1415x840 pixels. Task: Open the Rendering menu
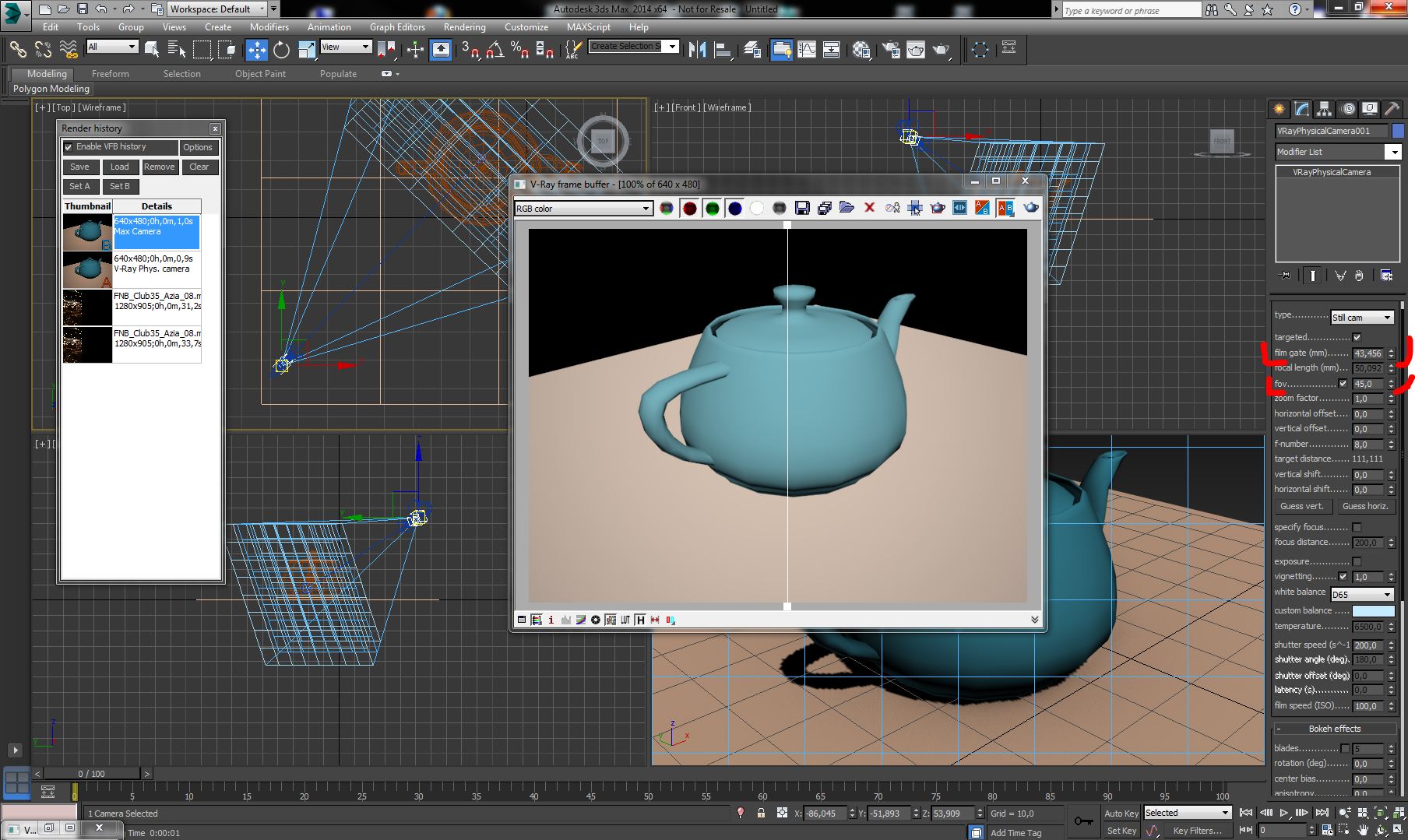click(x=465, y=27)
